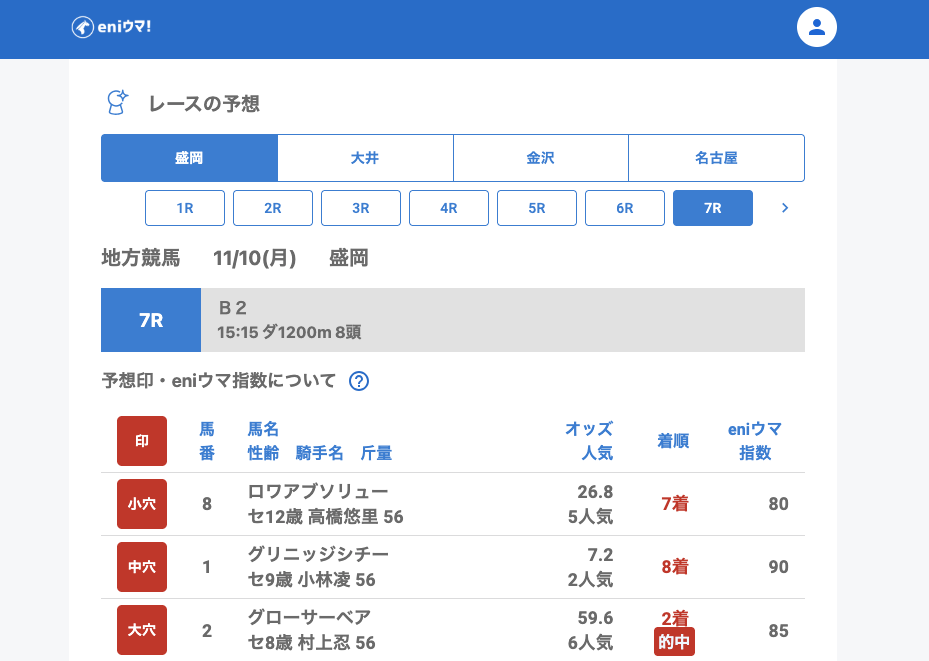Select the active 7R race button
This screenshot has height=661, width=929.
pos(713,208)
